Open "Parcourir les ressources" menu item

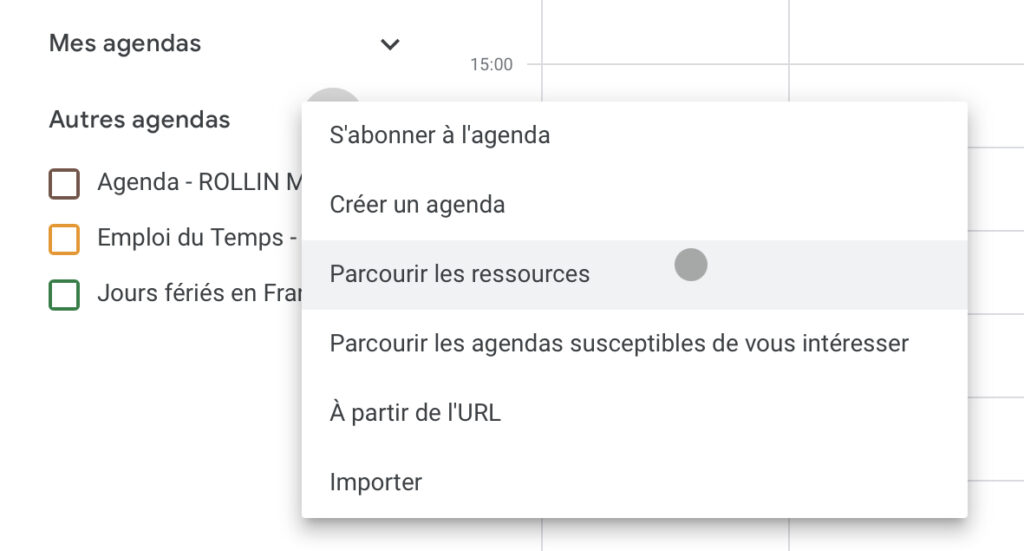460,274
